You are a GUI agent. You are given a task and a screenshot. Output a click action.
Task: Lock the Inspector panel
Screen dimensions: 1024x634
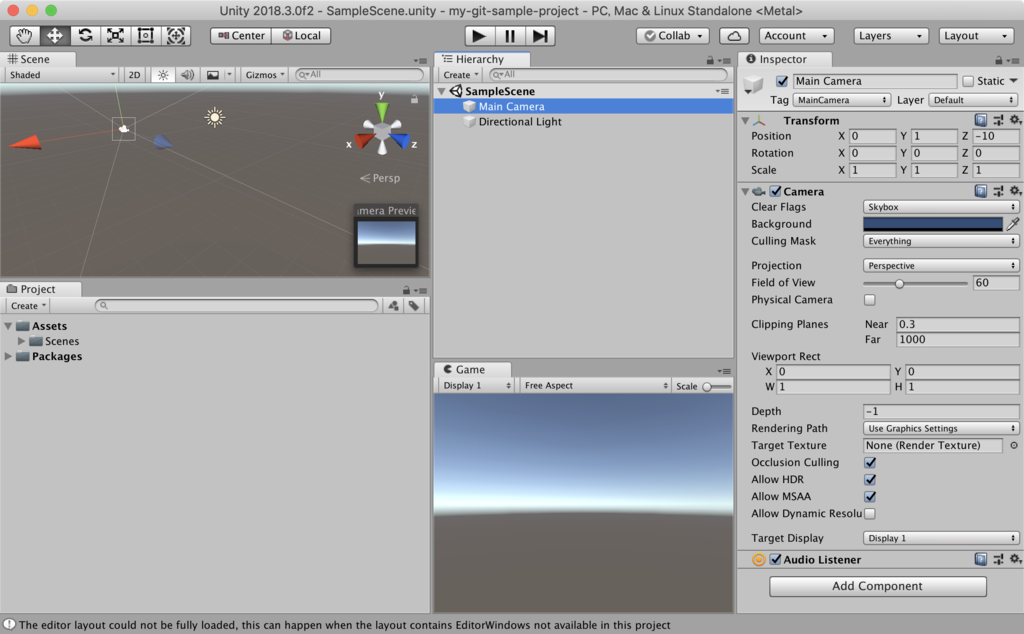click(998, 60)
